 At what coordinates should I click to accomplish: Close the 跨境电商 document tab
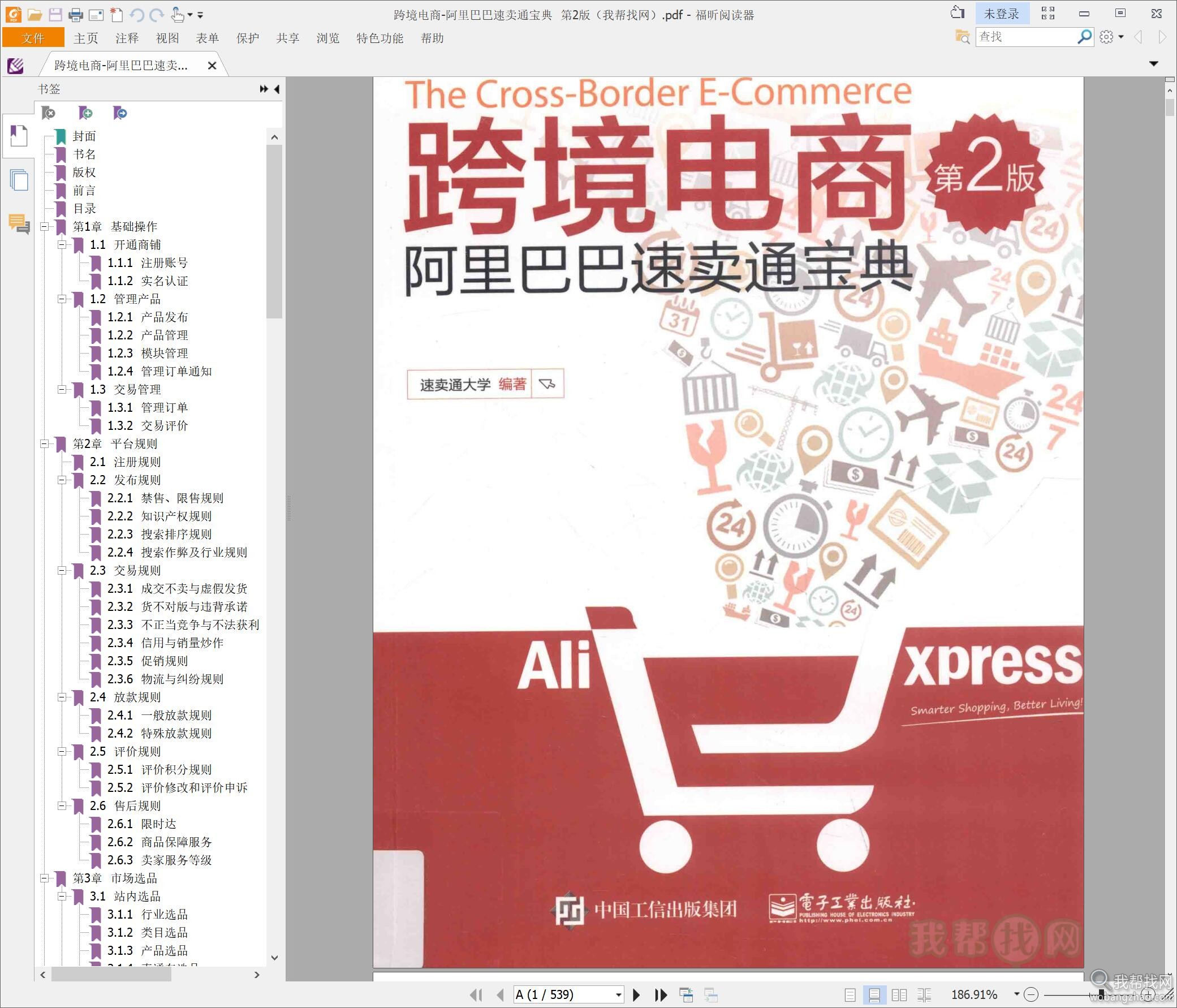point(212,66)
